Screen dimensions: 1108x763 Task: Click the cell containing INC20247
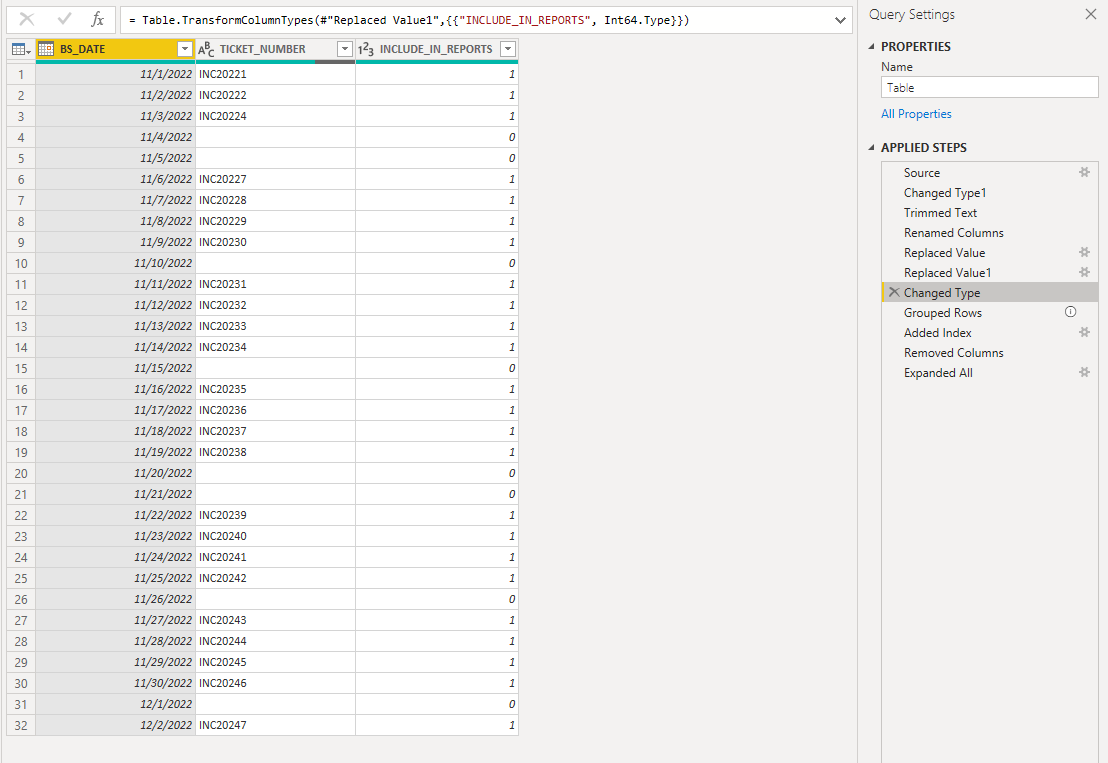click(x=276, y=726)
